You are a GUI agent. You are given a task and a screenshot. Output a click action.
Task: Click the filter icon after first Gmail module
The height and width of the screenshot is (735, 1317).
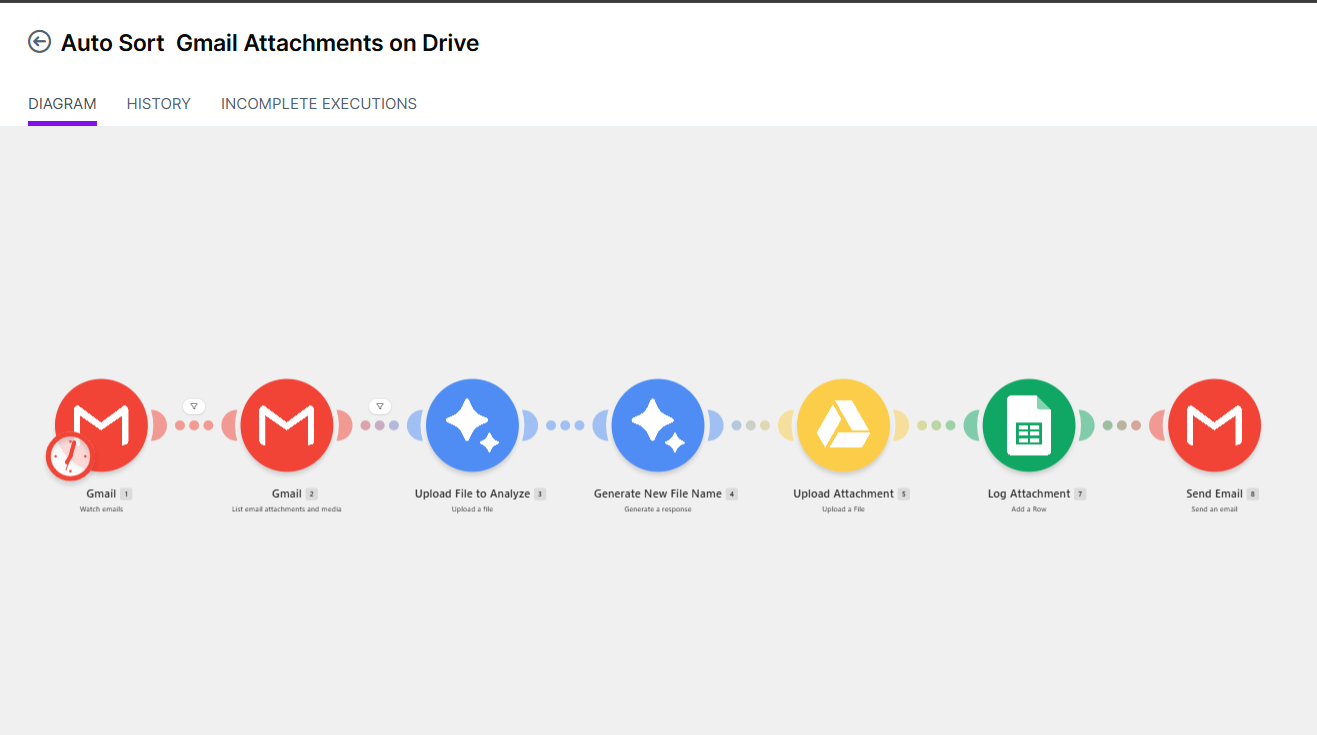194,406
